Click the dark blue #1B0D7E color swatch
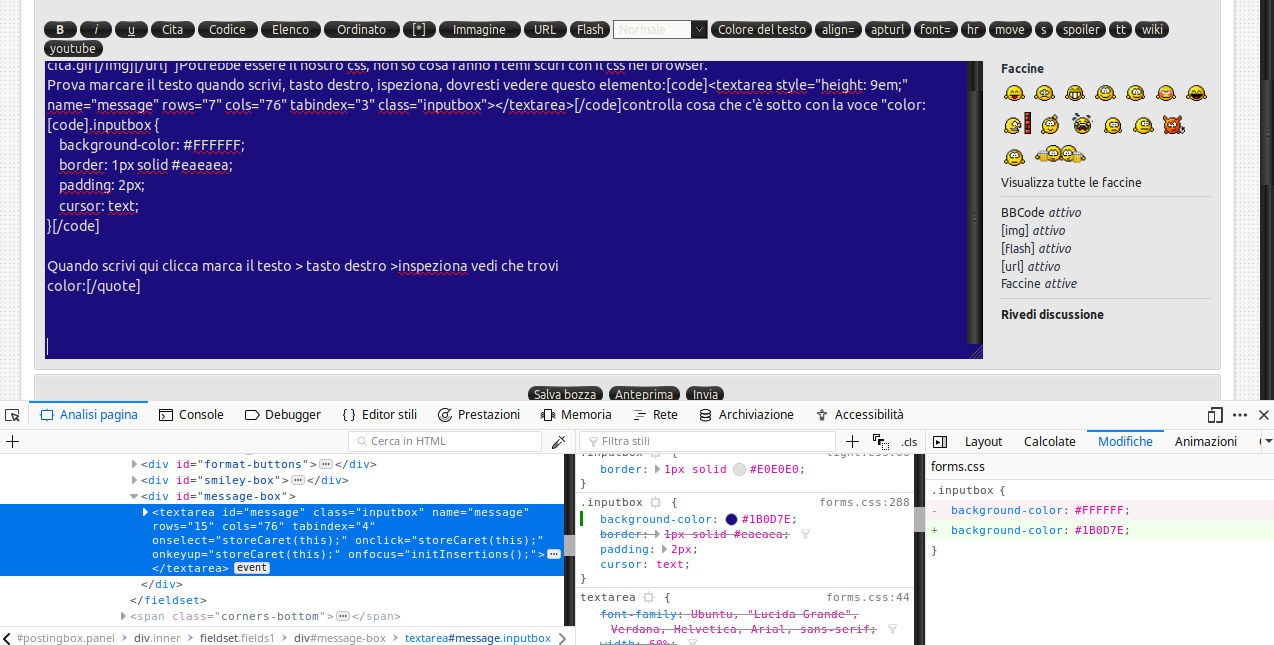1274x645 pixels. (x=732, y=519)
